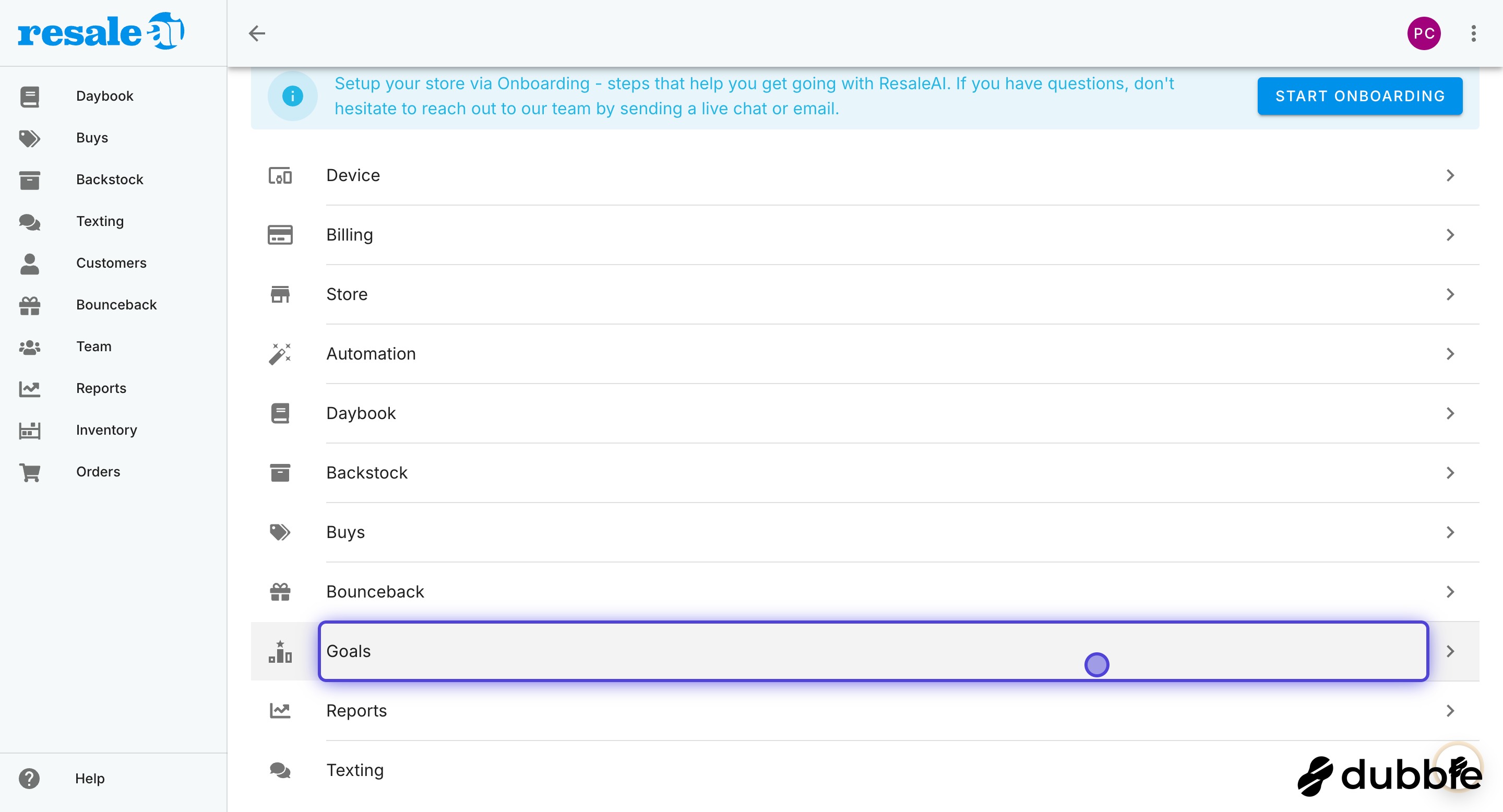The image size is (1503, 812).
Task: Open the Backstock settings row label
Action: pyautogui.click(x=367, y=473)
